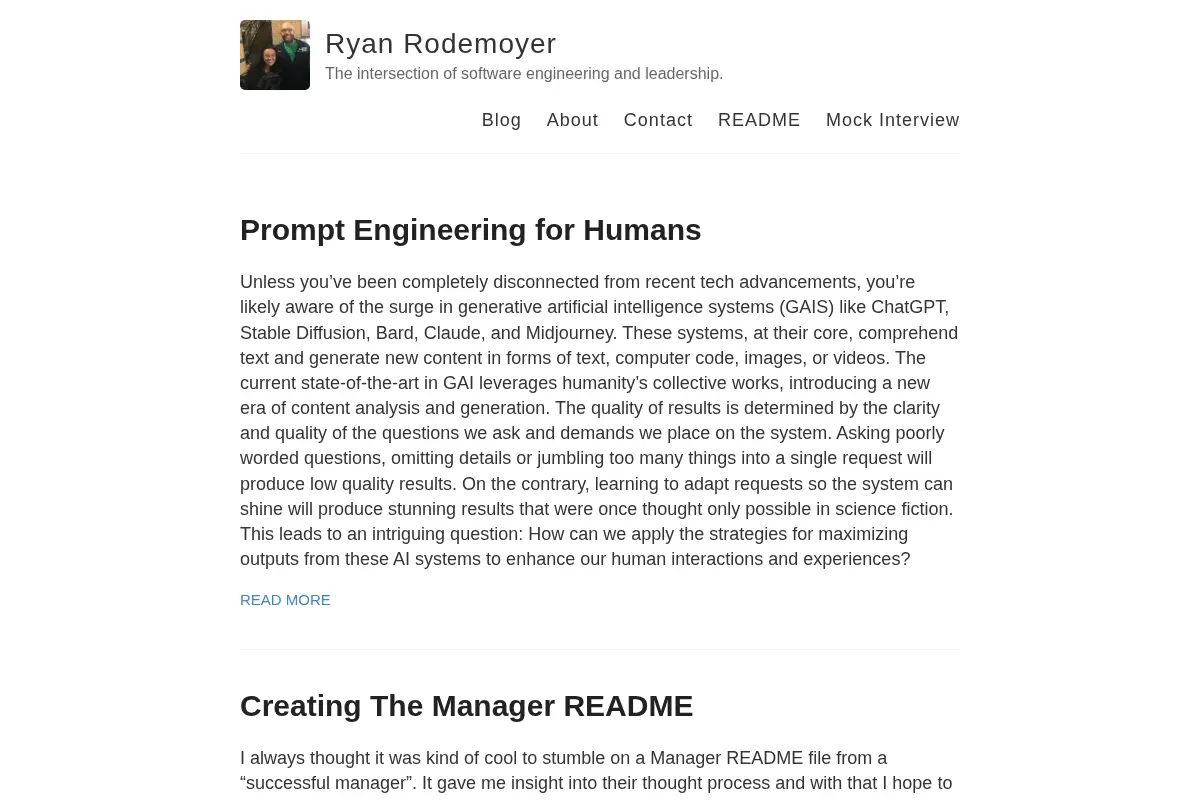
Task: Click the first post's excerpt paragraph
Action: [x=599, y=421]
